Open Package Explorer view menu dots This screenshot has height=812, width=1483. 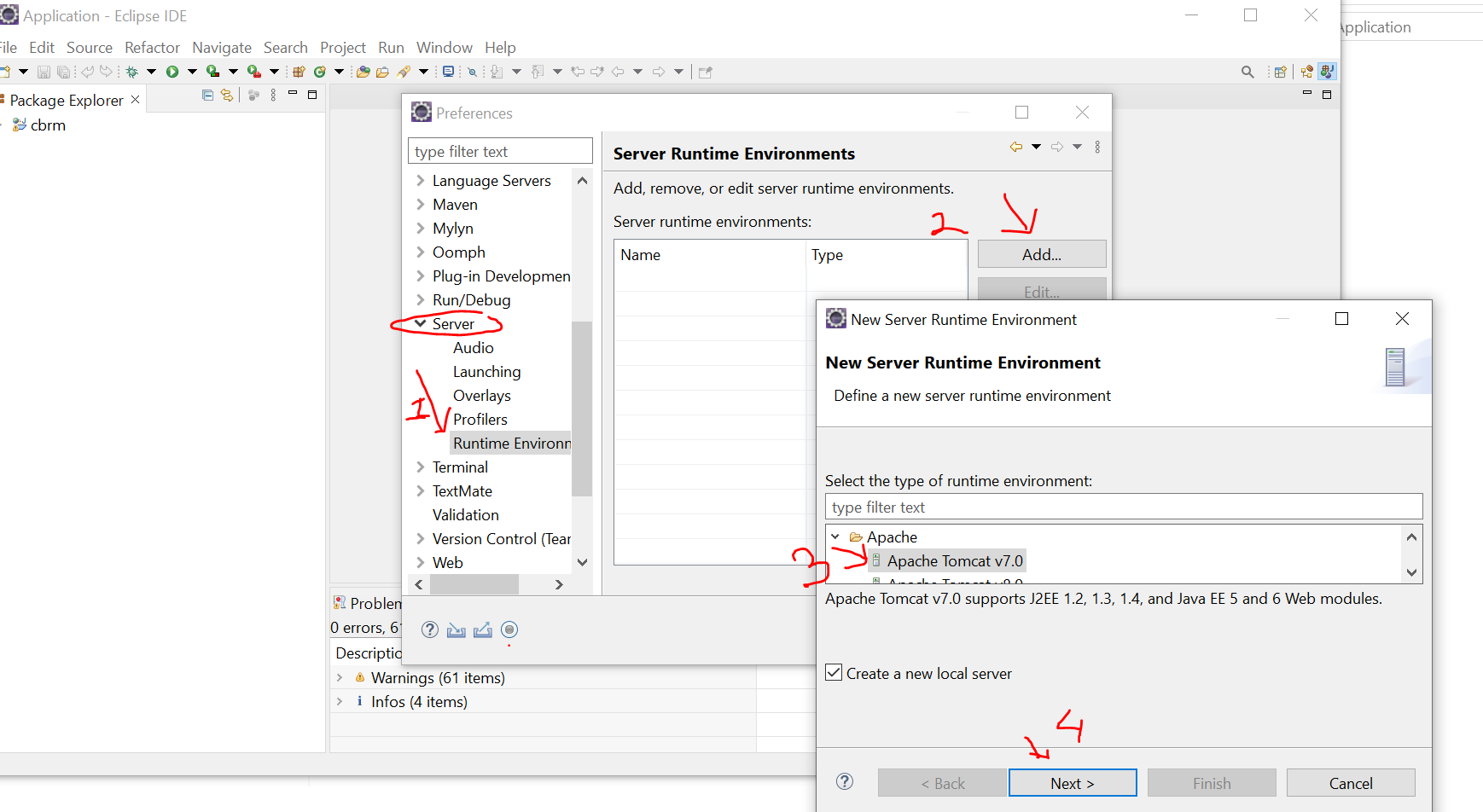point(273,95)
